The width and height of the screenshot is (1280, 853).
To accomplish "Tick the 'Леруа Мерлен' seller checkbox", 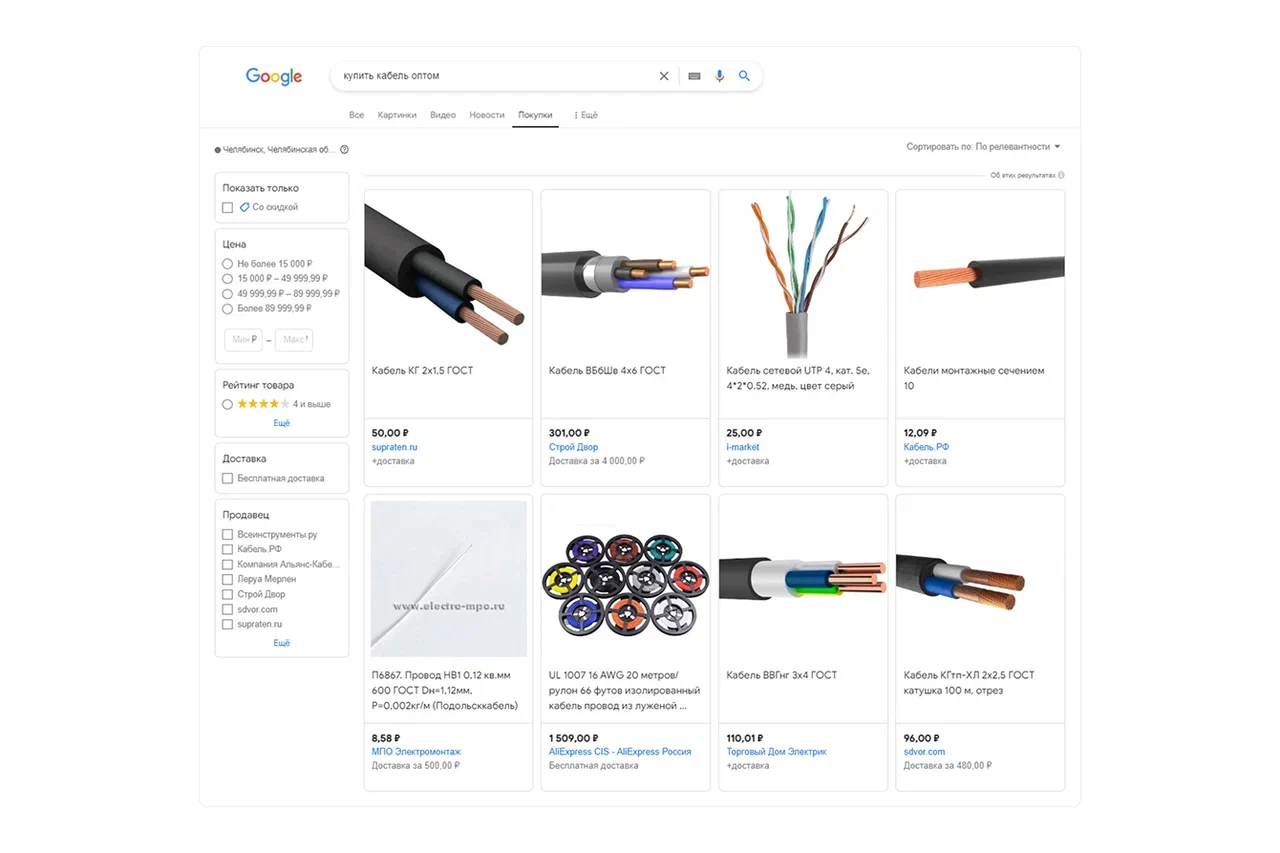I will (227, 579).
